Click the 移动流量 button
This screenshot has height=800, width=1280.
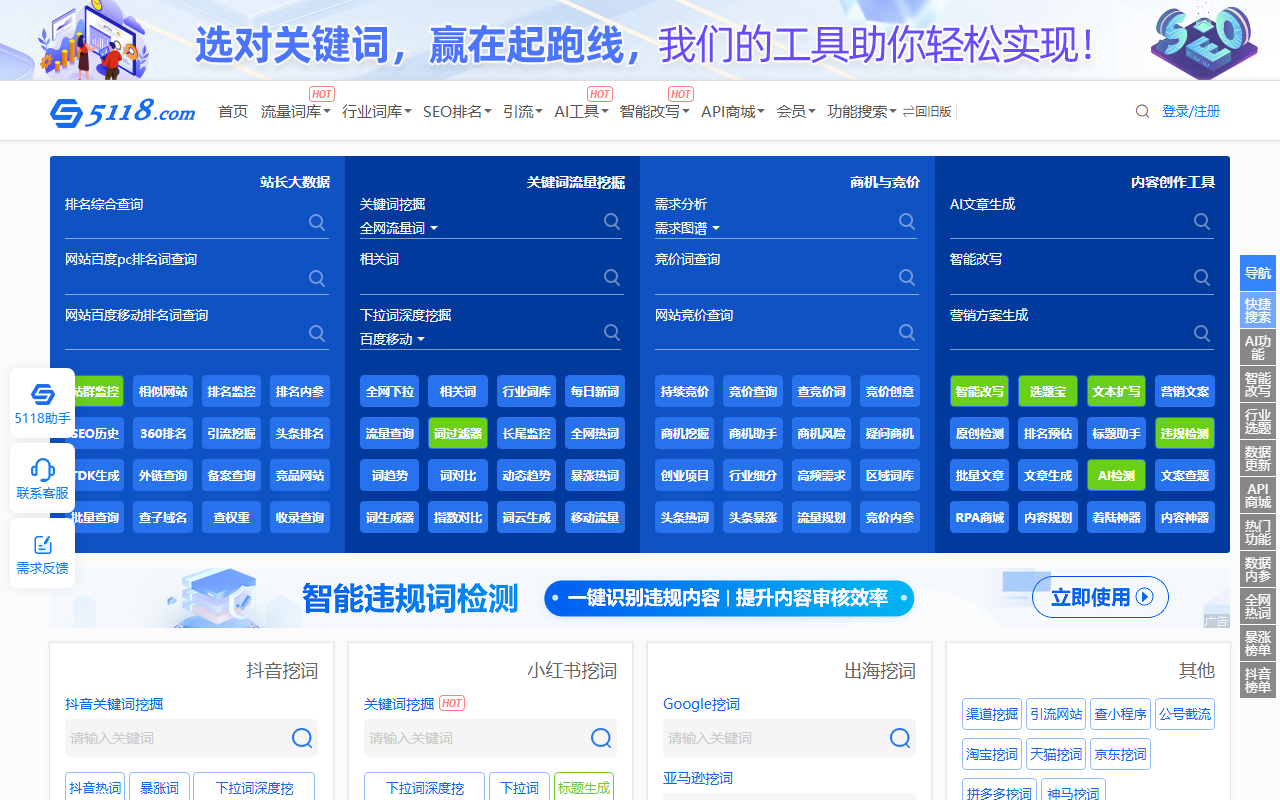click(595, 518)
